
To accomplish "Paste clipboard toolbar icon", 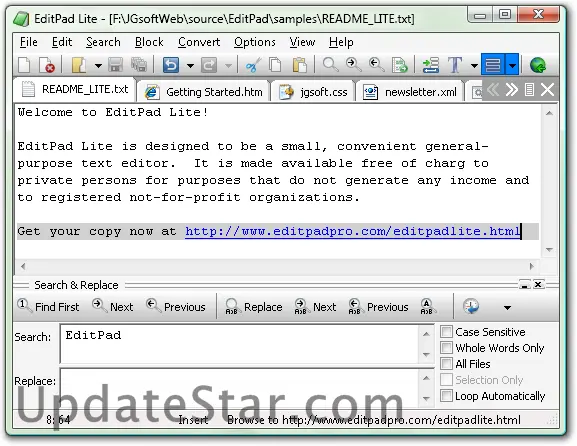I will (x=300, y=66).
